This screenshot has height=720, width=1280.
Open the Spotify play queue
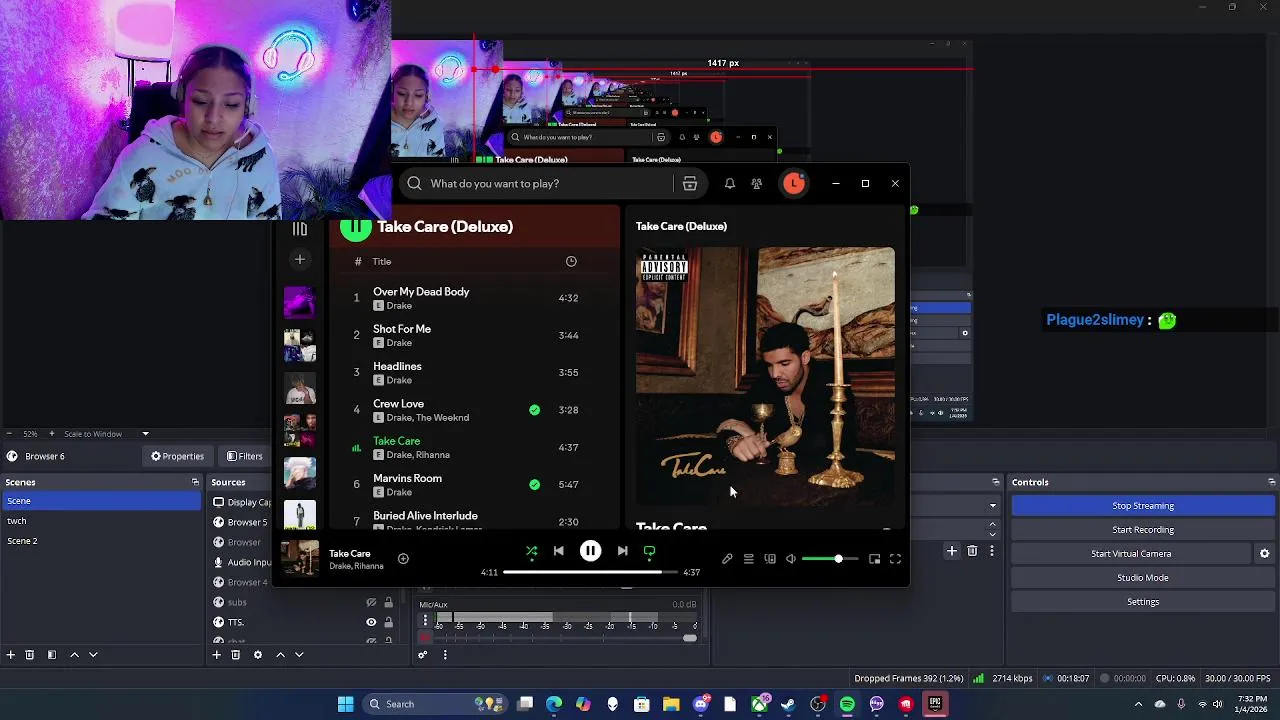coord(748,559)
